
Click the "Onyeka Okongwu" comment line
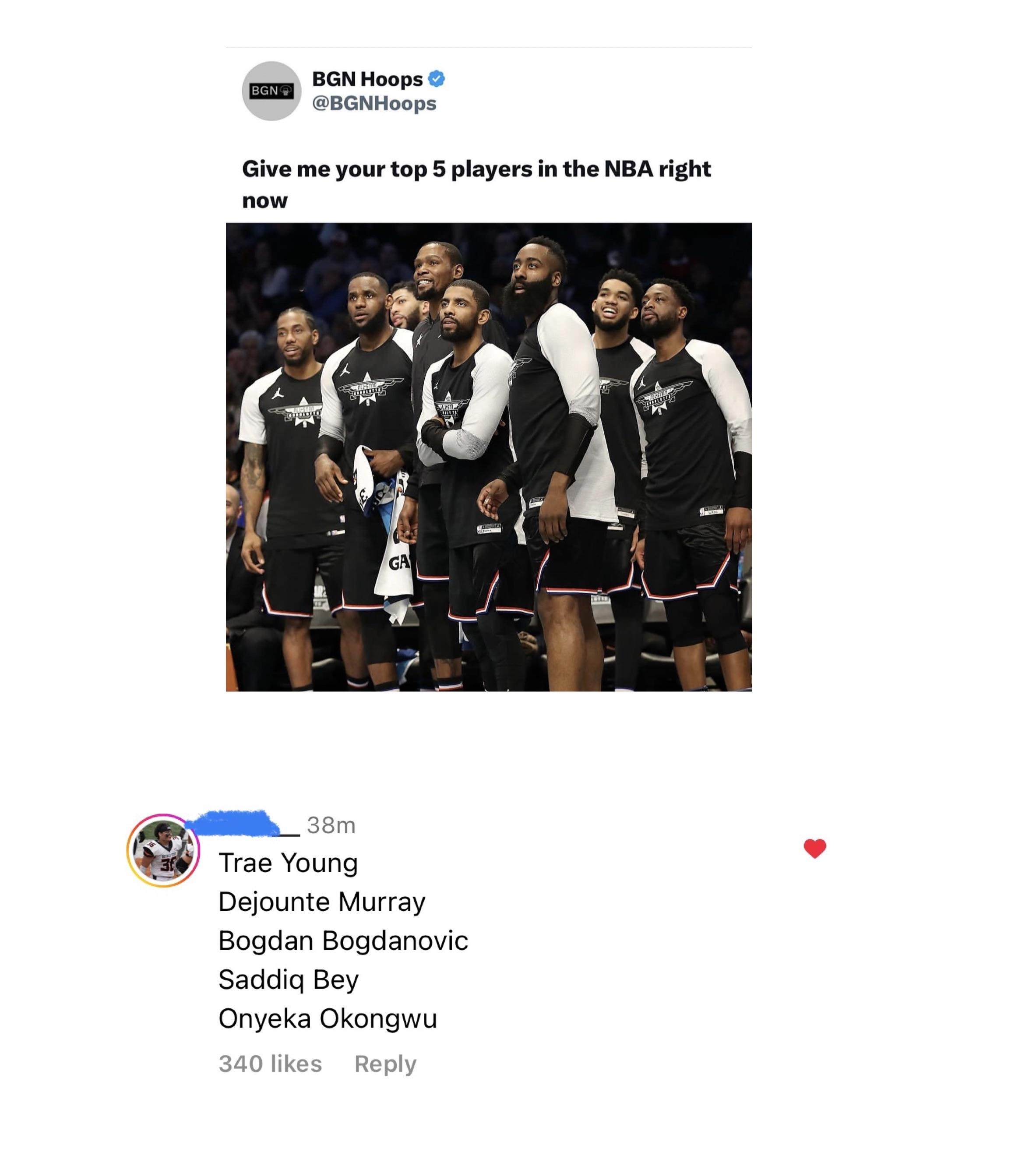pyautogui.click(x=328, y=1018)
